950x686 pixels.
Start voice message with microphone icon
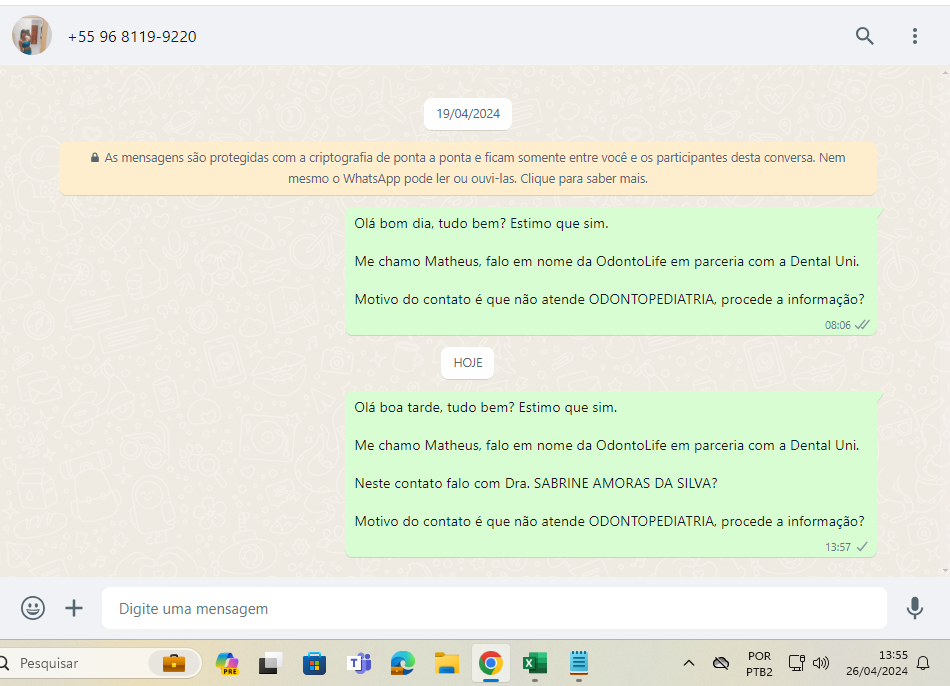click(x=915, y=608)
